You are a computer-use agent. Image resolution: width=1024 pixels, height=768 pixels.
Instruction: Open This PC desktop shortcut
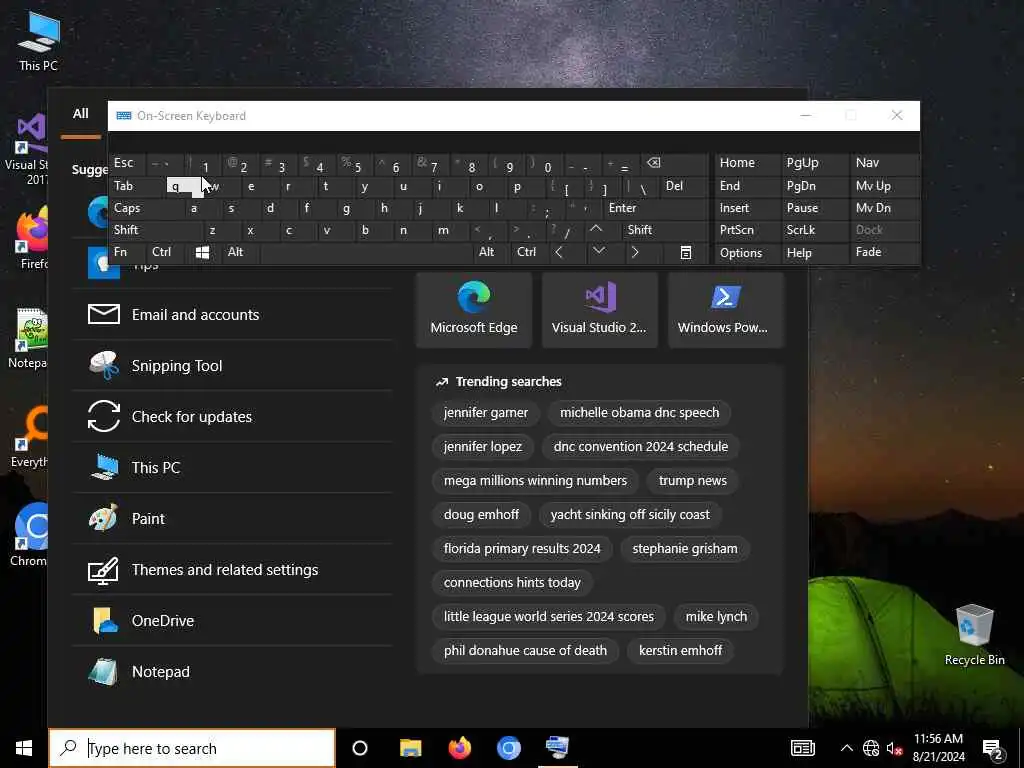pyautogui.click(x=38, y=40)
